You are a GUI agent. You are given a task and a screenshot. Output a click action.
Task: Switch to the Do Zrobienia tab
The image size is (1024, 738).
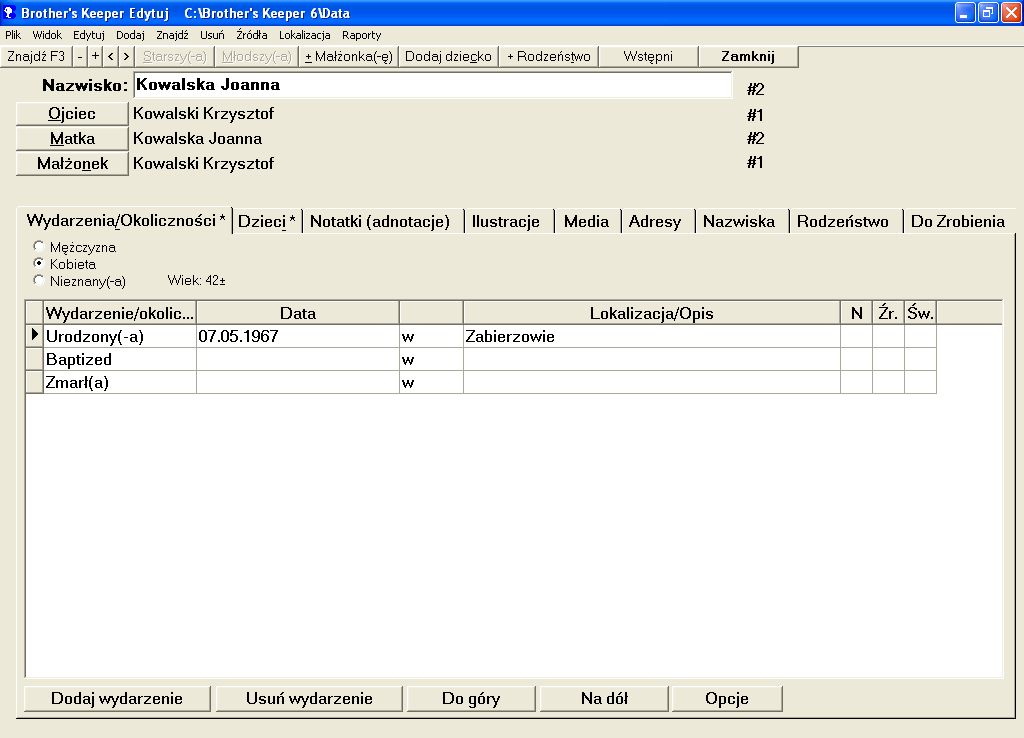(957, 222)
